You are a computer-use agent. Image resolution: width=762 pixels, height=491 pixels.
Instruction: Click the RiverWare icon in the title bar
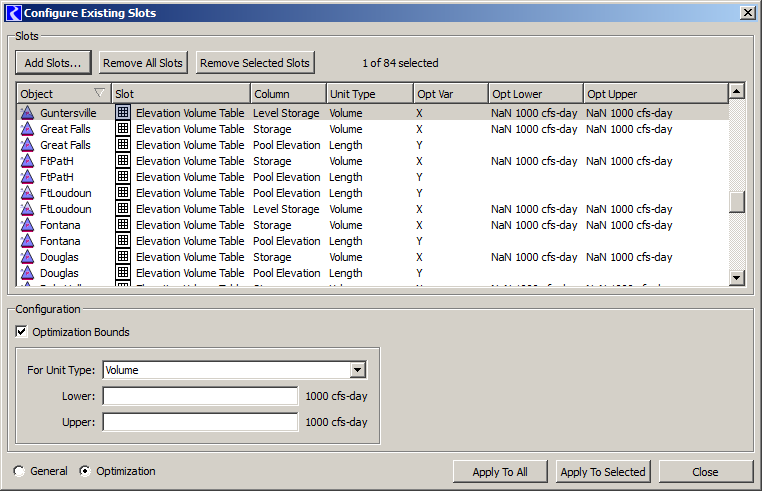(x=13, y=13)
